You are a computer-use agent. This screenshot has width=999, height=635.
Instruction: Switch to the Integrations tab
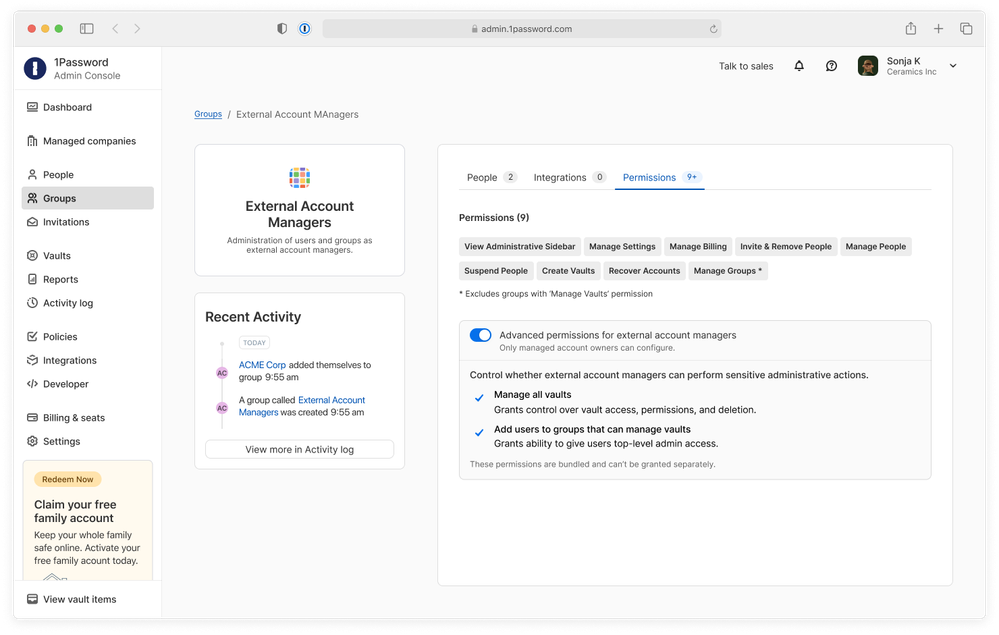click(560, 177)
